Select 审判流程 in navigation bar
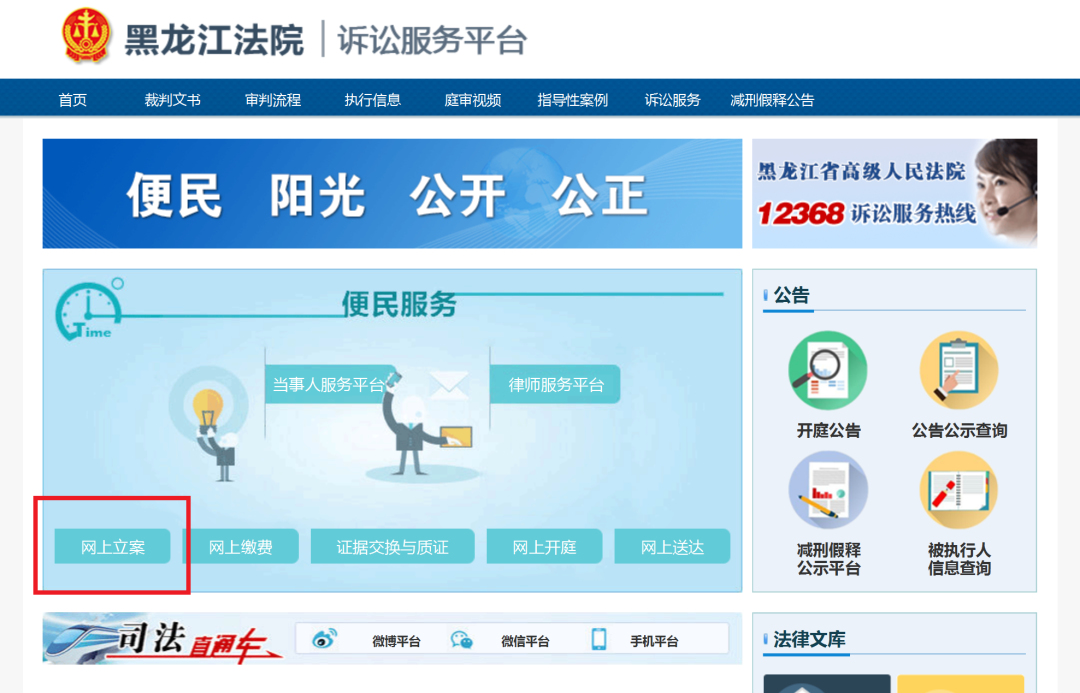This screenshot has height=693, width=1080. click(x=272, y=100)
